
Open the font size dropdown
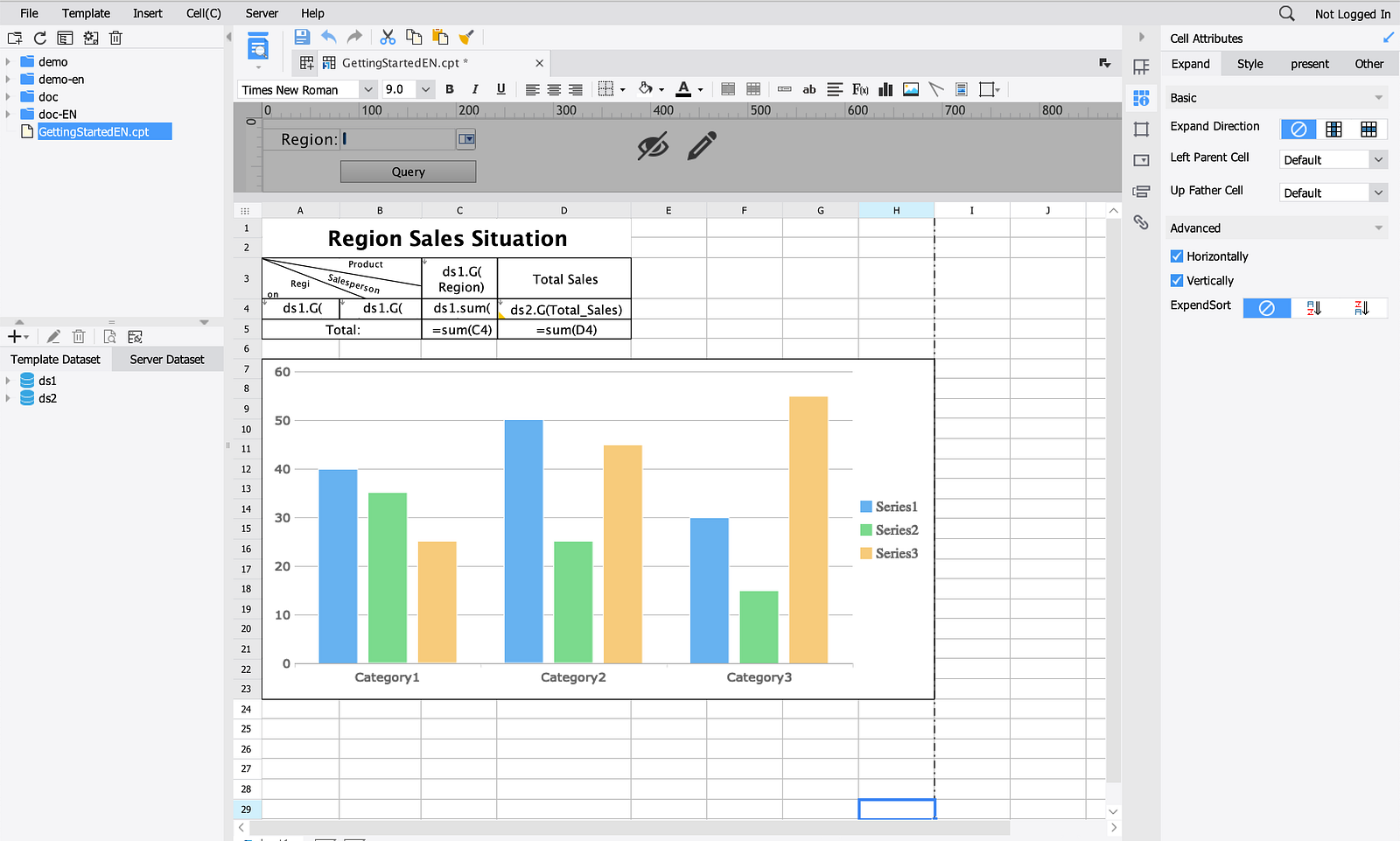point(425,89)
